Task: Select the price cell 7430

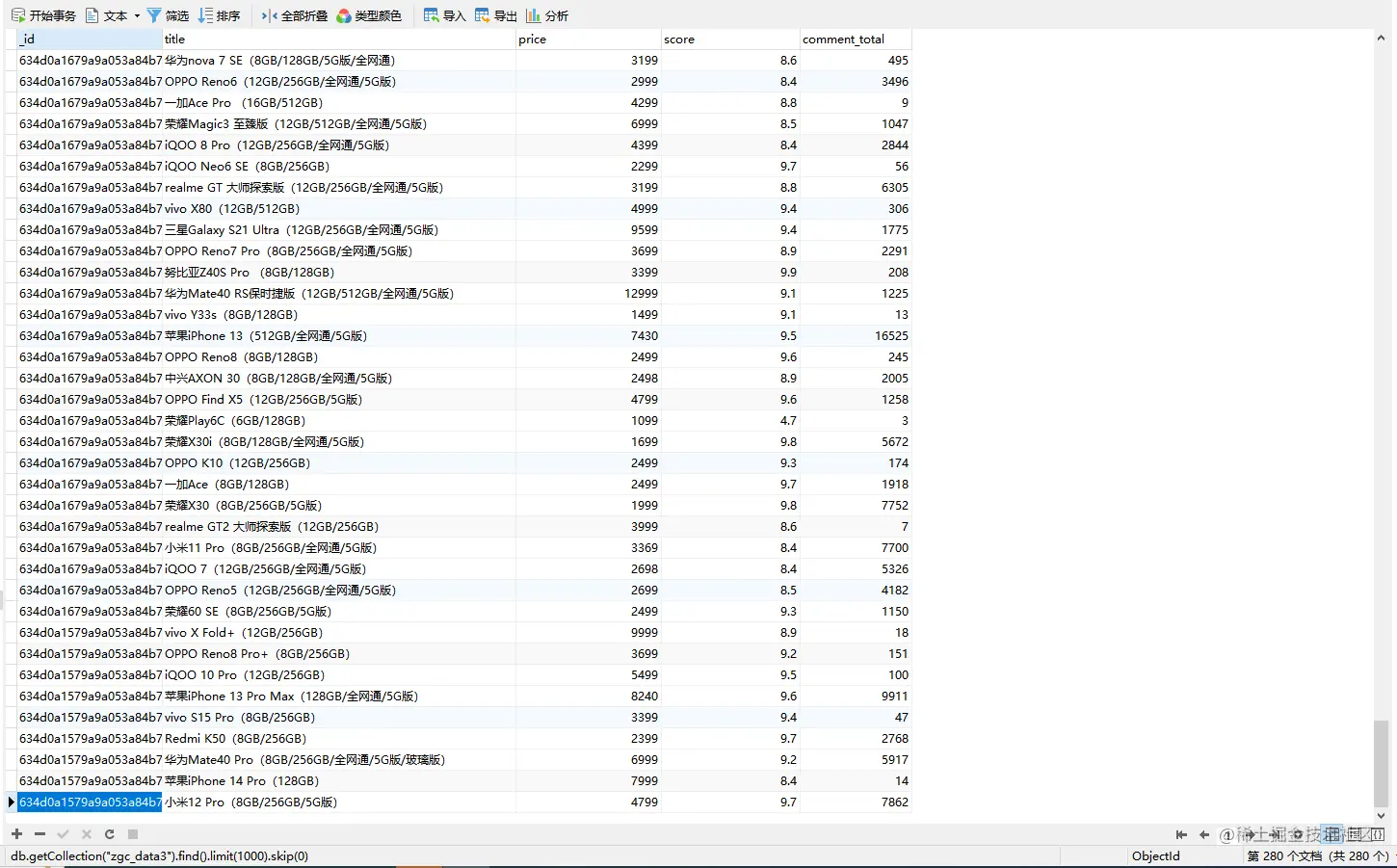Action: coord(589,335)
